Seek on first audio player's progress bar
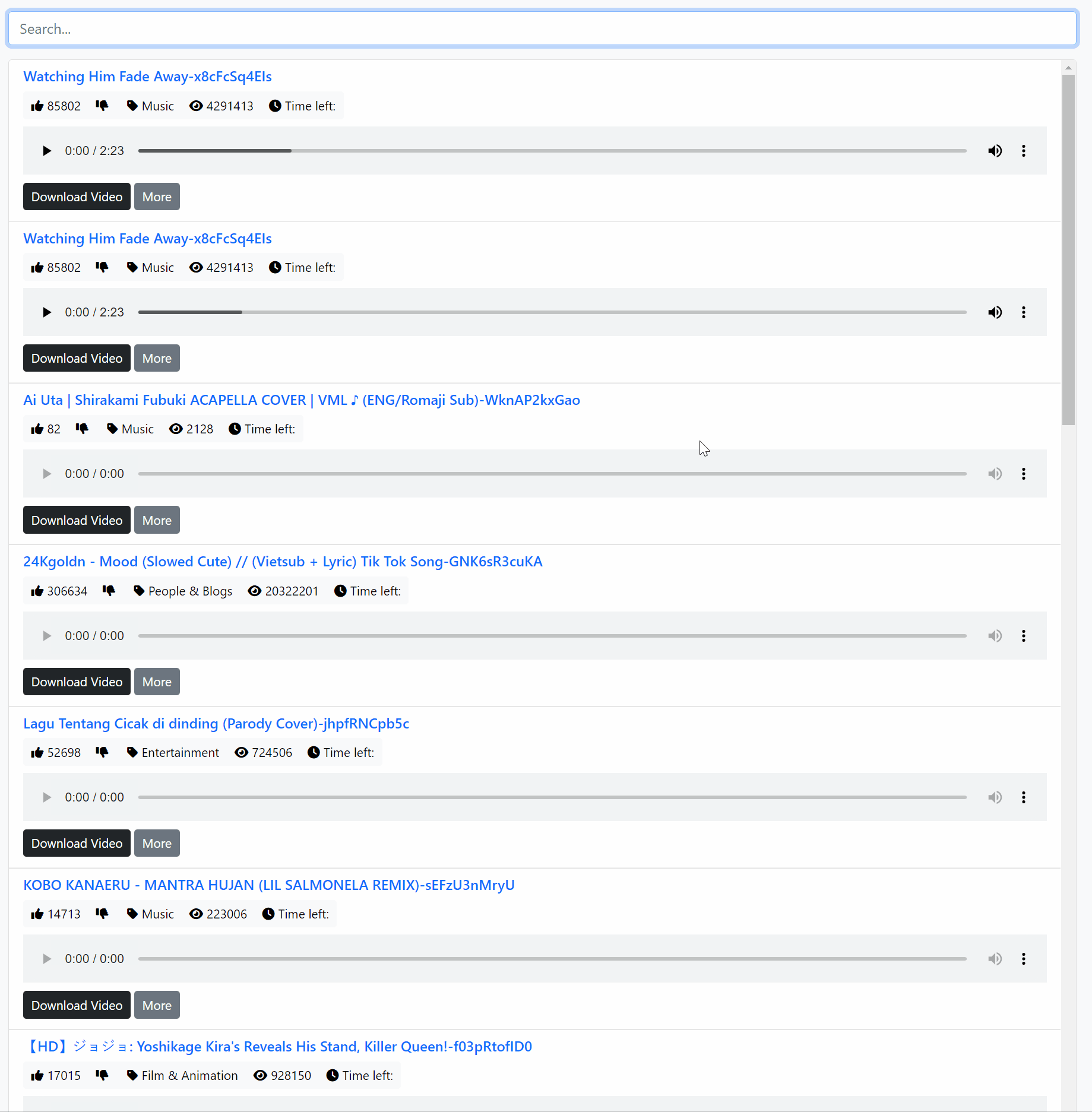The height and width of the screenshot is (1112, 1092). point(552,151)
